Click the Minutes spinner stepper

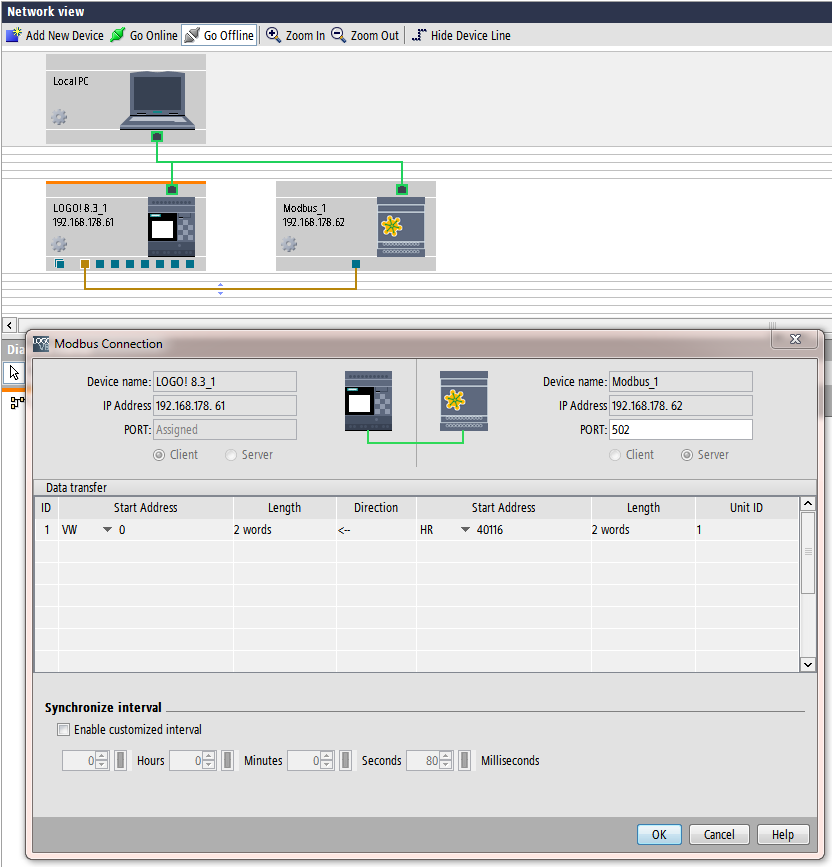(x=209, y=761)
